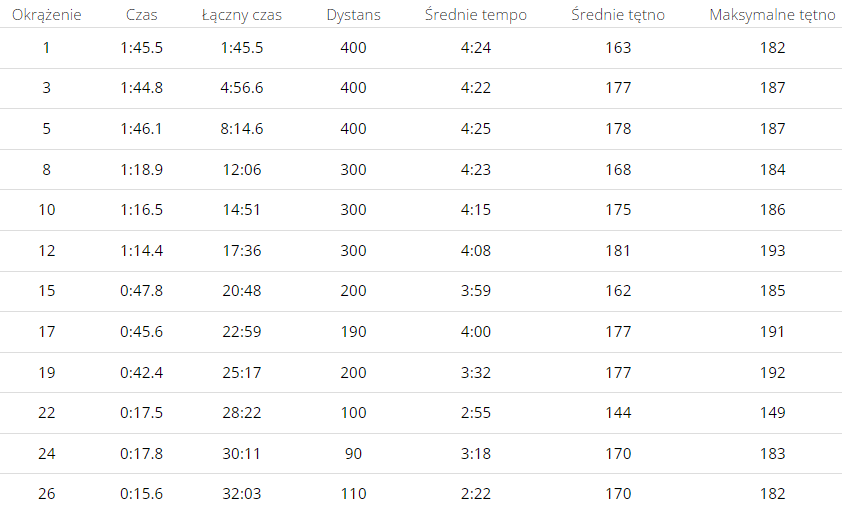Select lap 15 time 0:47.8
The width and height of the screenshot is (842, 511).
[142, 290]
